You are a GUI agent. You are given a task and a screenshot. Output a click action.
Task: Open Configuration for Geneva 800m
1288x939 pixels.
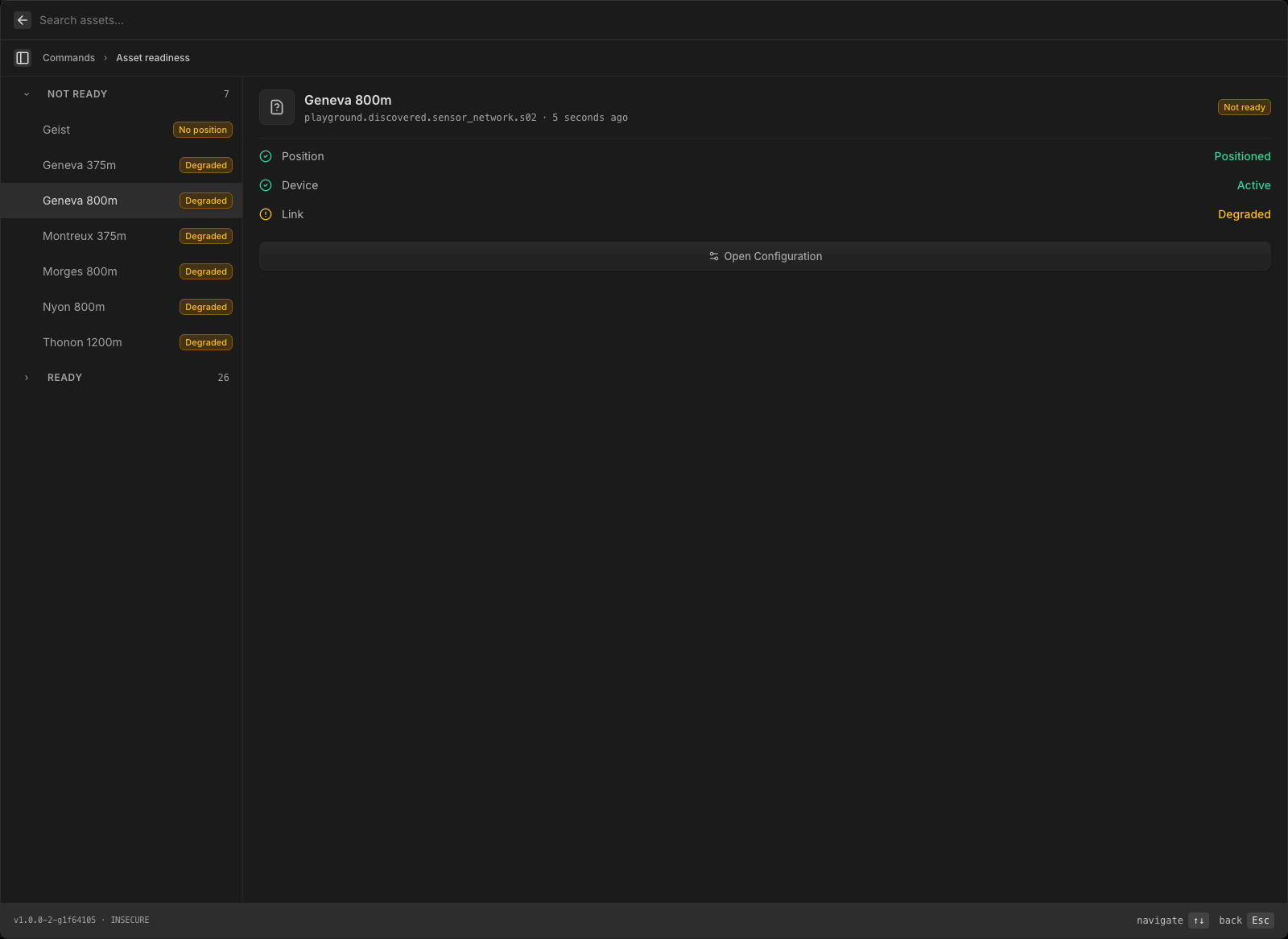pyautogui.click(x=765, y=256)
